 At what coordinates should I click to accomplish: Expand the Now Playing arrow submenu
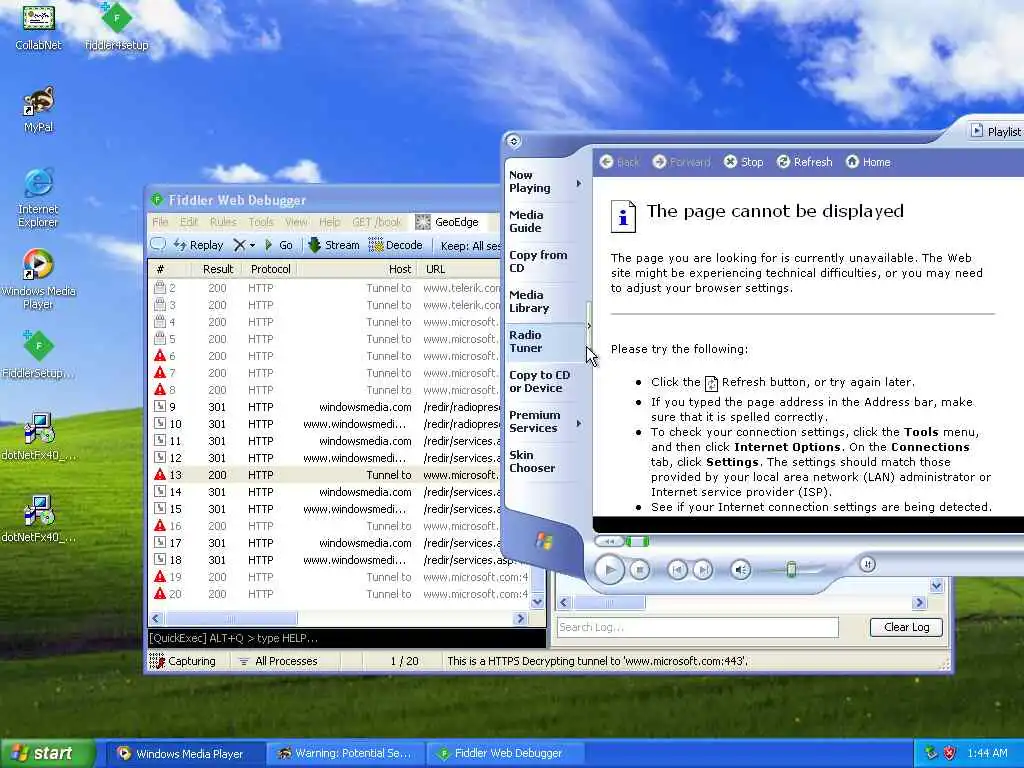[579, 184]
